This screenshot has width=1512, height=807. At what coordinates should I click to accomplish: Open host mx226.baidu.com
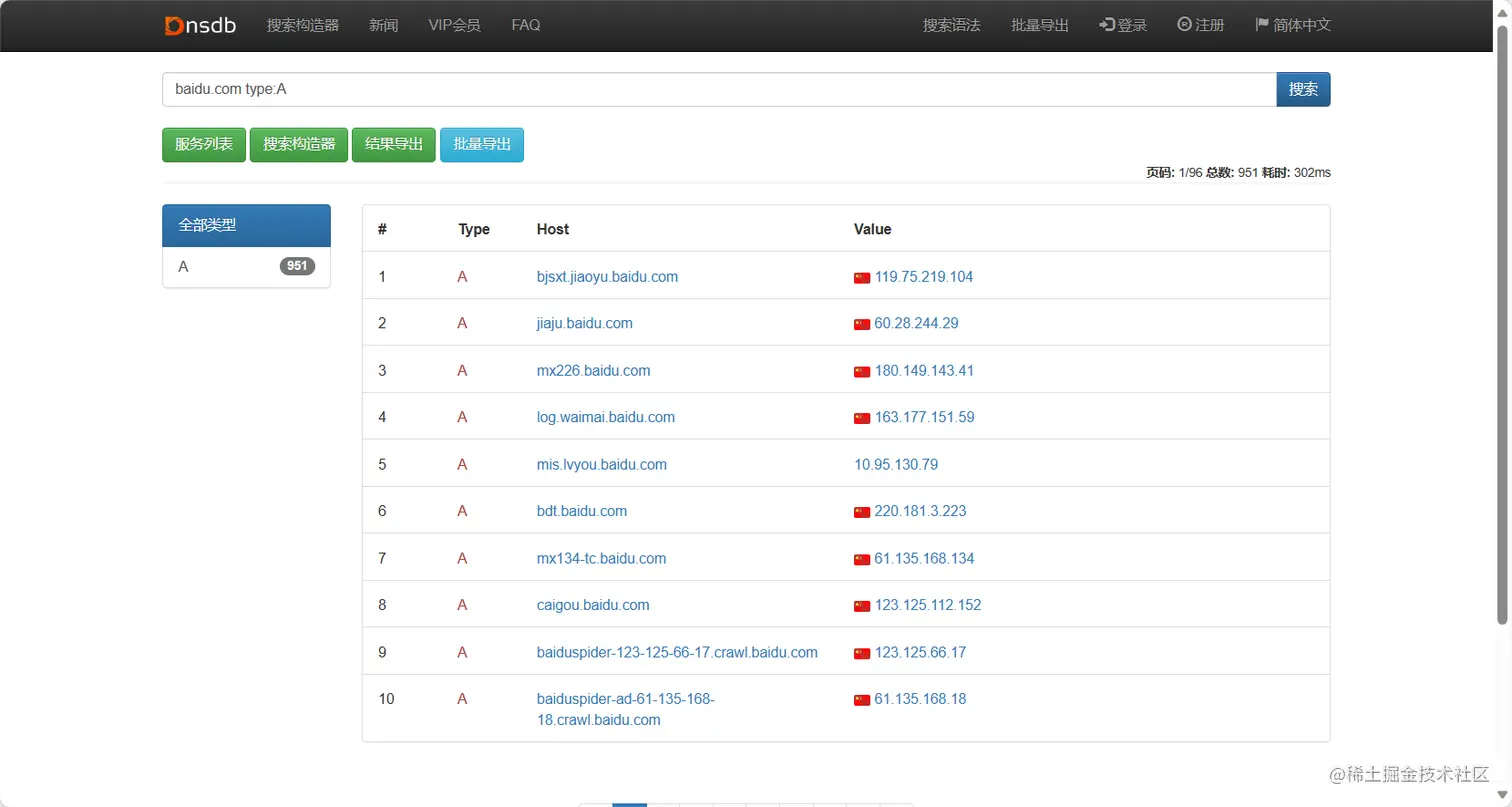point(593,370)
